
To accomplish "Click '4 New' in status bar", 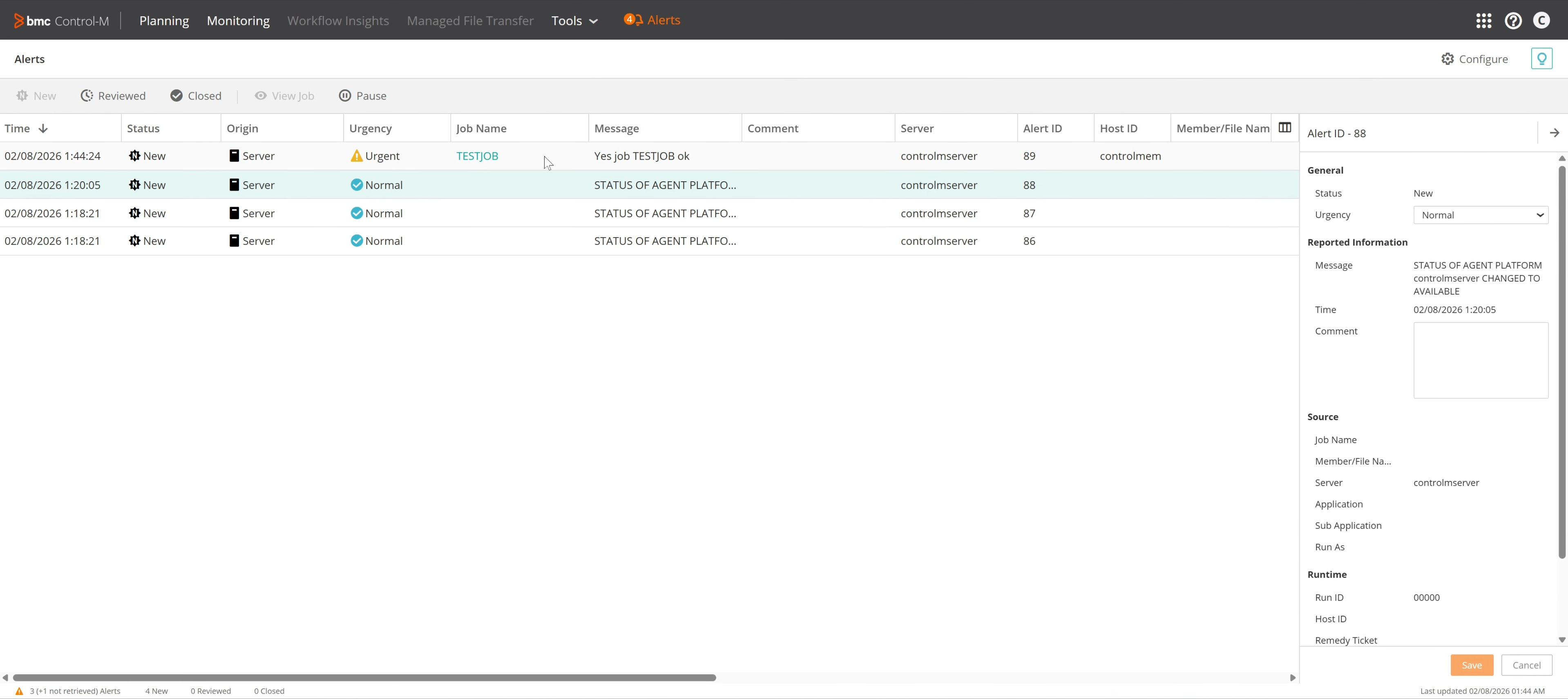I will [156, 691].
